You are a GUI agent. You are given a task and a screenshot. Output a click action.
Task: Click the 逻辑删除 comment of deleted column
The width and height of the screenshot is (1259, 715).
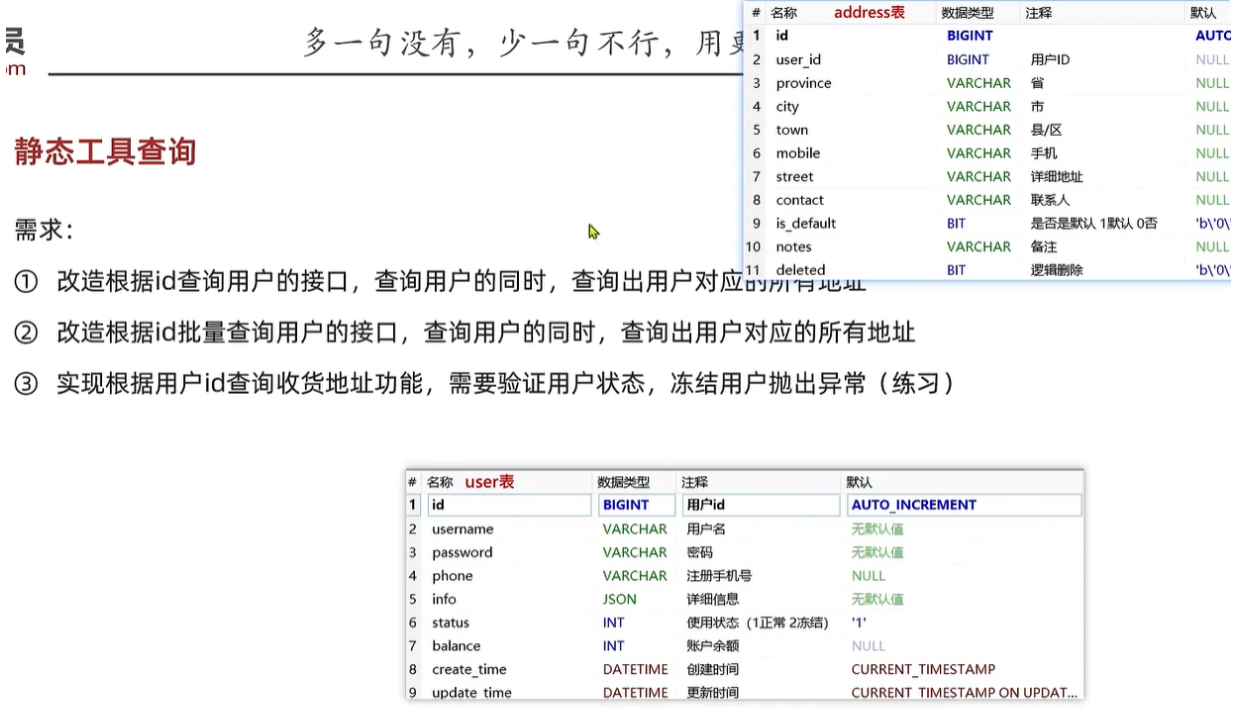[x=1056, y=270]
